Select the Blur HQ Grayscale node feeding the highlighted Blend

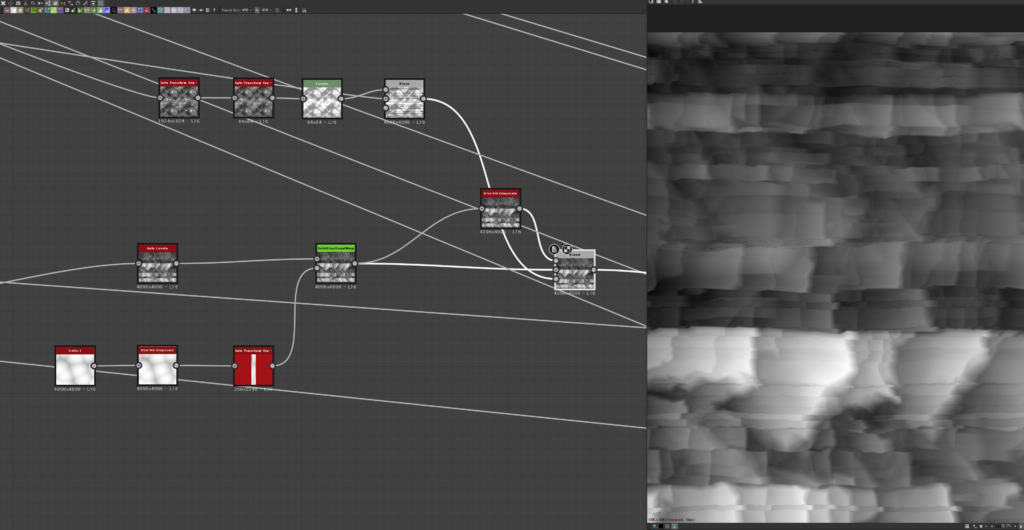tap(500, 209)
